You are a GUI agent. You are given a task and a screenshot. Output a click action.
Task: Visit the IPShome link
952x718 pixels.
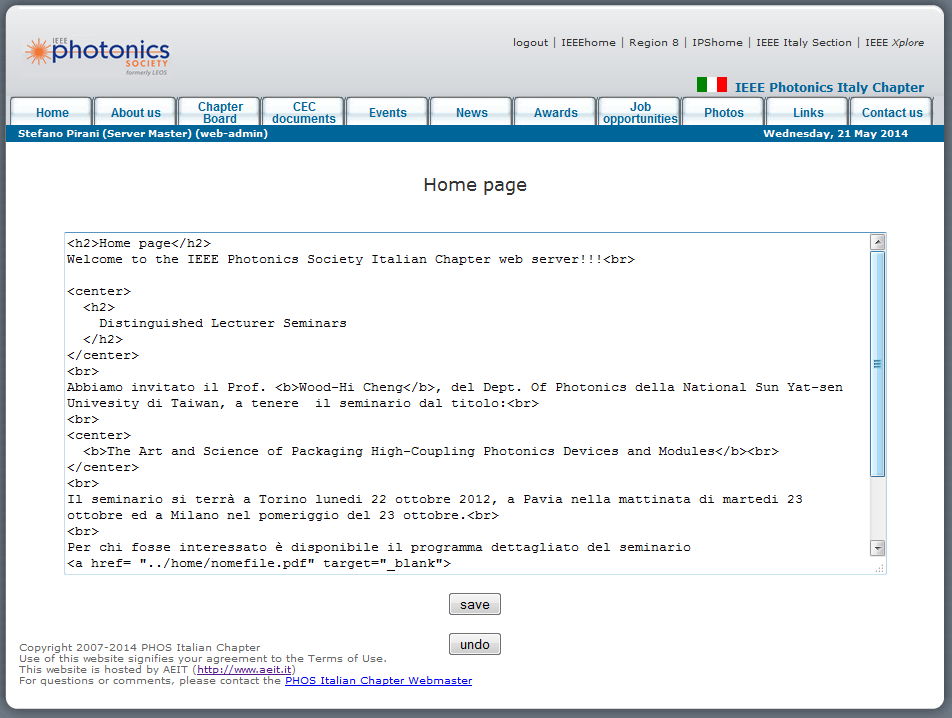(717, 42)
